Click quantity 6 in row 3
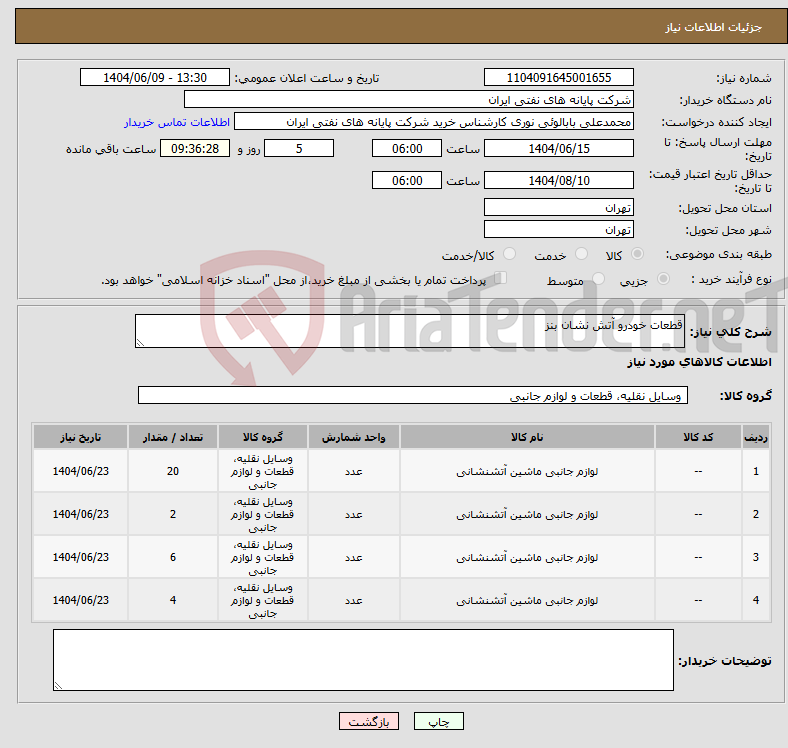Image resolution: width=788 pixels, height=748 pixels. 173,557
